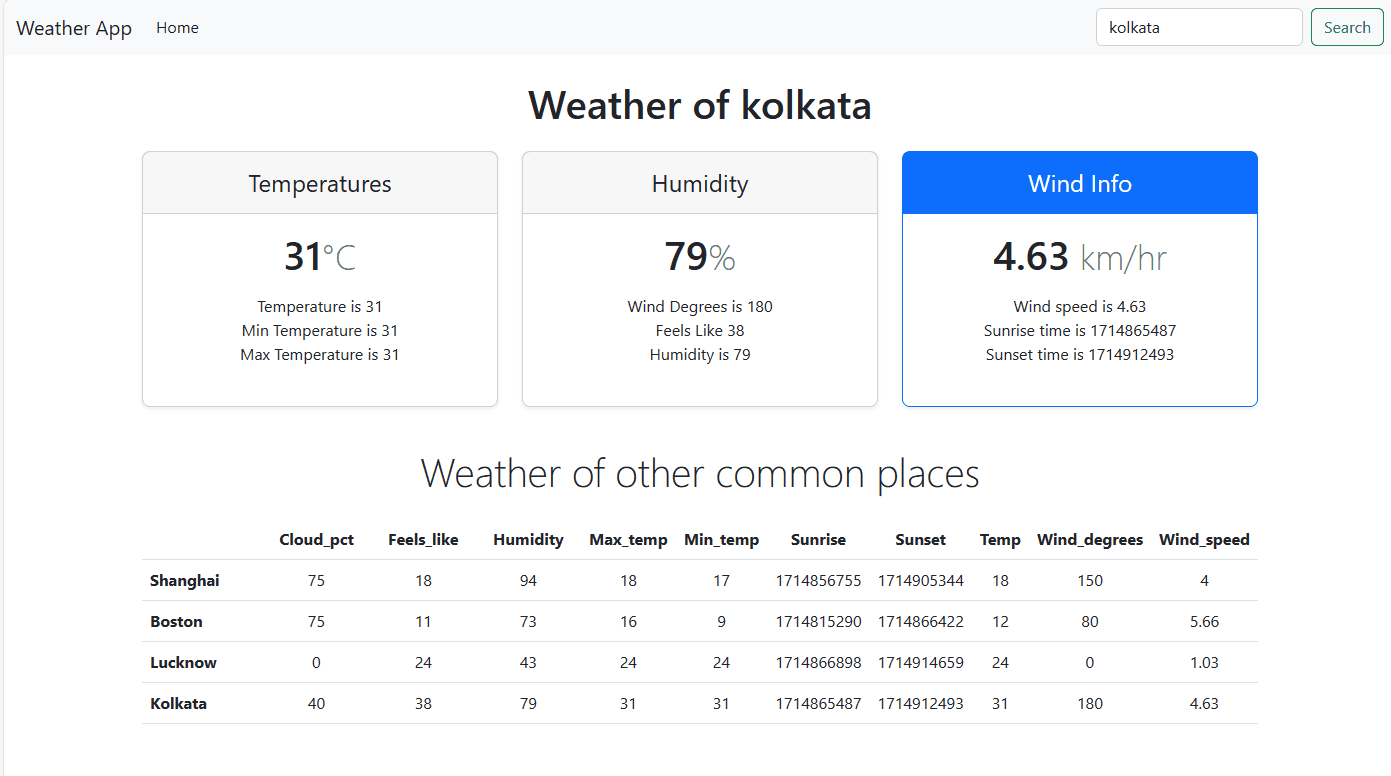Click the Boston row header

(x=177, y=622)
